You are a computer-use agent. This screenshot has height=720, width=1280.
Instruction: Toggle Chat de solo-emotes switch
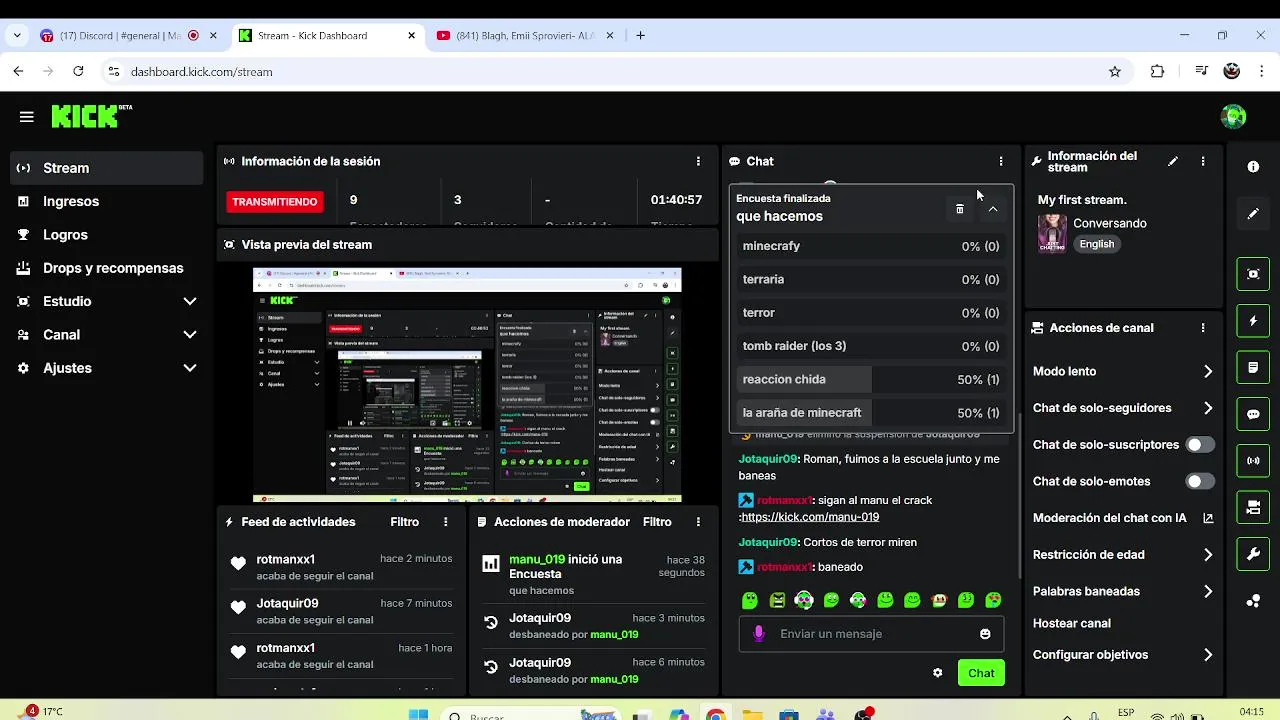click(x=1200, y=482)
